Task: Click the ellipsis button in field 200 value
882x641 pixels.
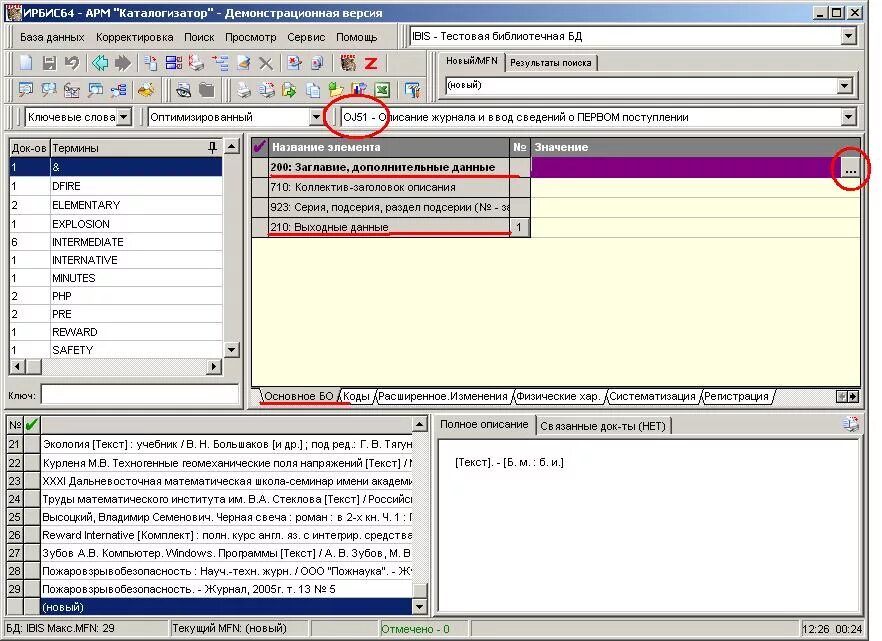Action: tap(850, 168)
